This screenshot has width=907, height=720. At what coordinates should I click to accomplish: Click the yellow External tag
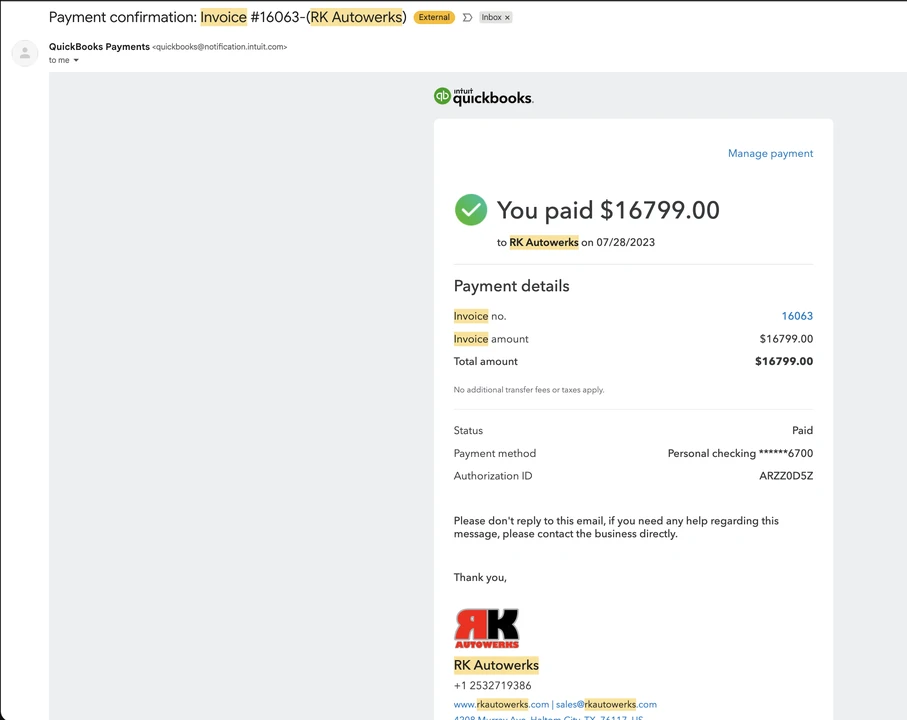click(x=434, y=17)
